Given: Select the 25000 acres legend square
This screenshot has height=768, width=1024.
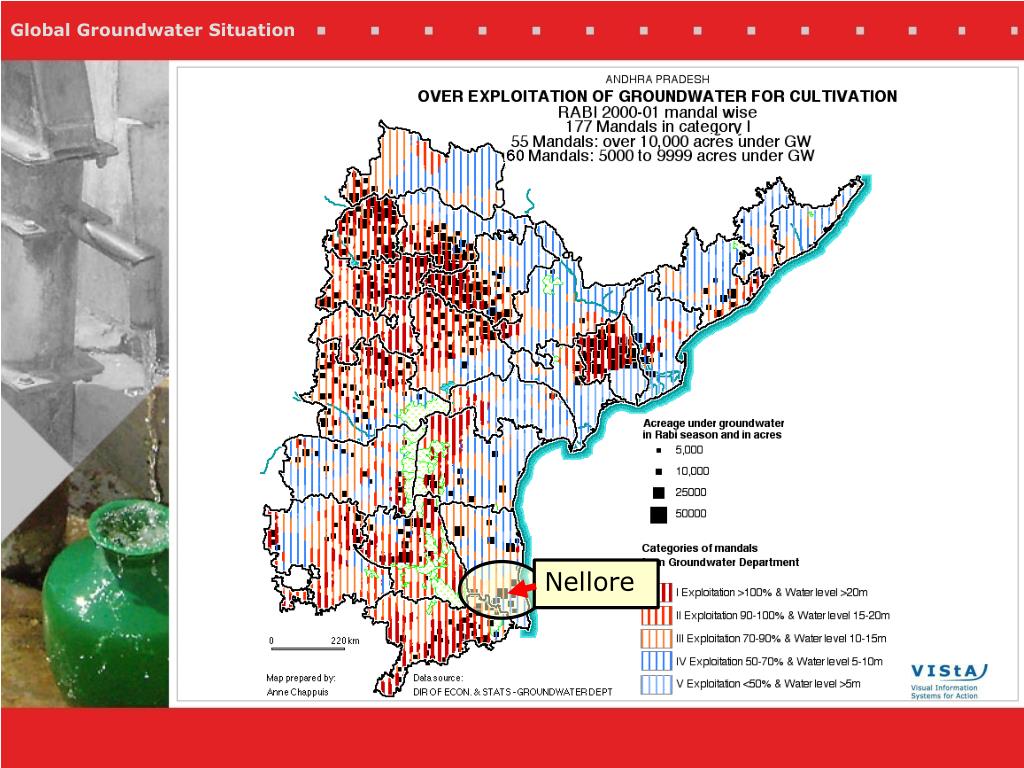Looking at the screenshot, I should (x=659, y=492).
